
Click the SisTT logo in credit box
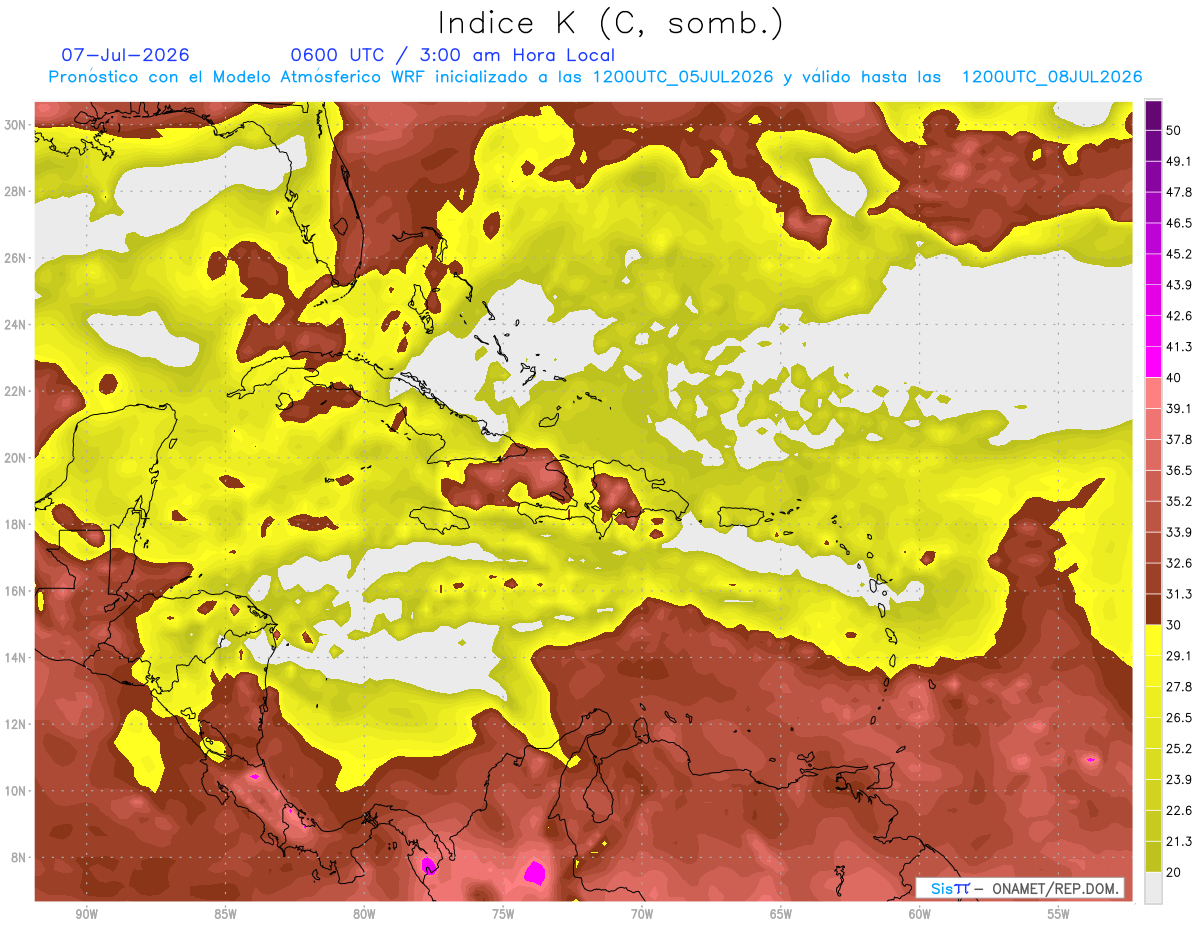949,888
